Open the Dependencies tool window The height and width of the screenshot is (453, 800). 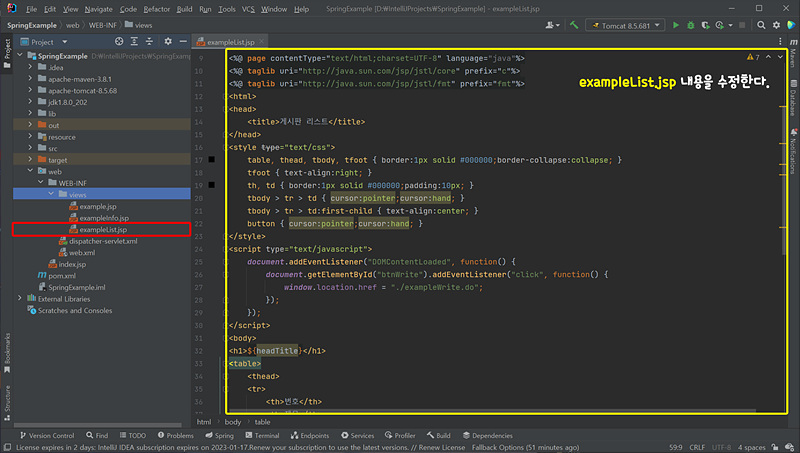pos(487,436)
